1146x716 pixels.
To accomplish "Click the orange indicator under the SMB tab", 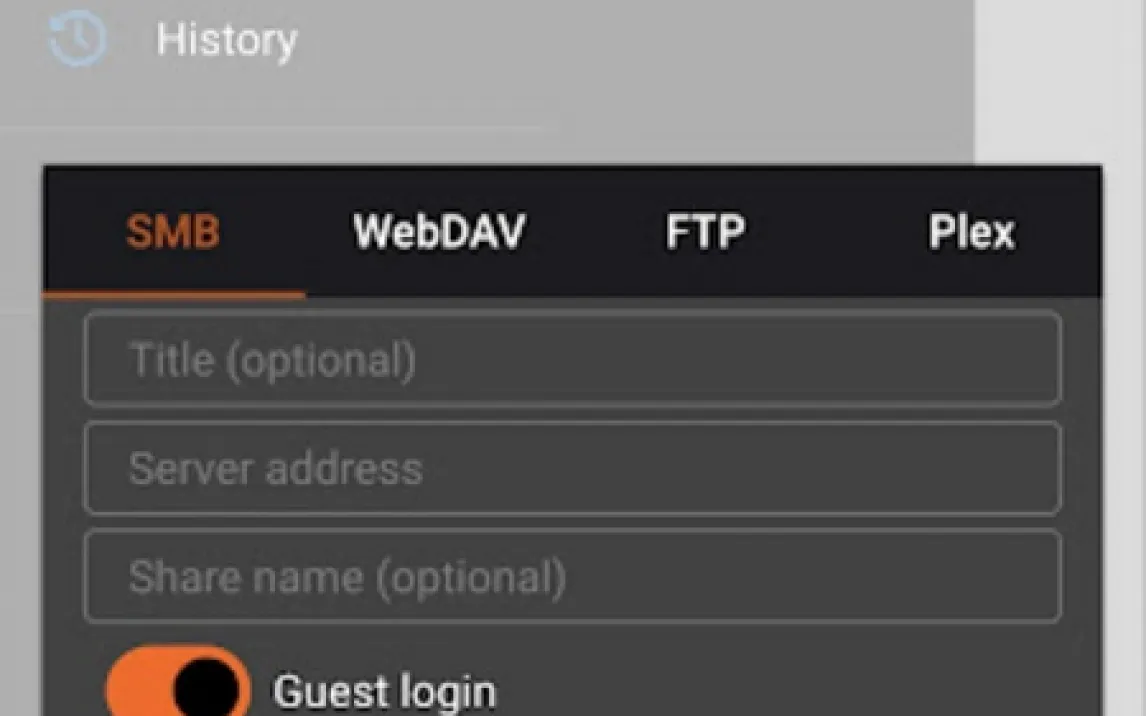I will [173, 294].
